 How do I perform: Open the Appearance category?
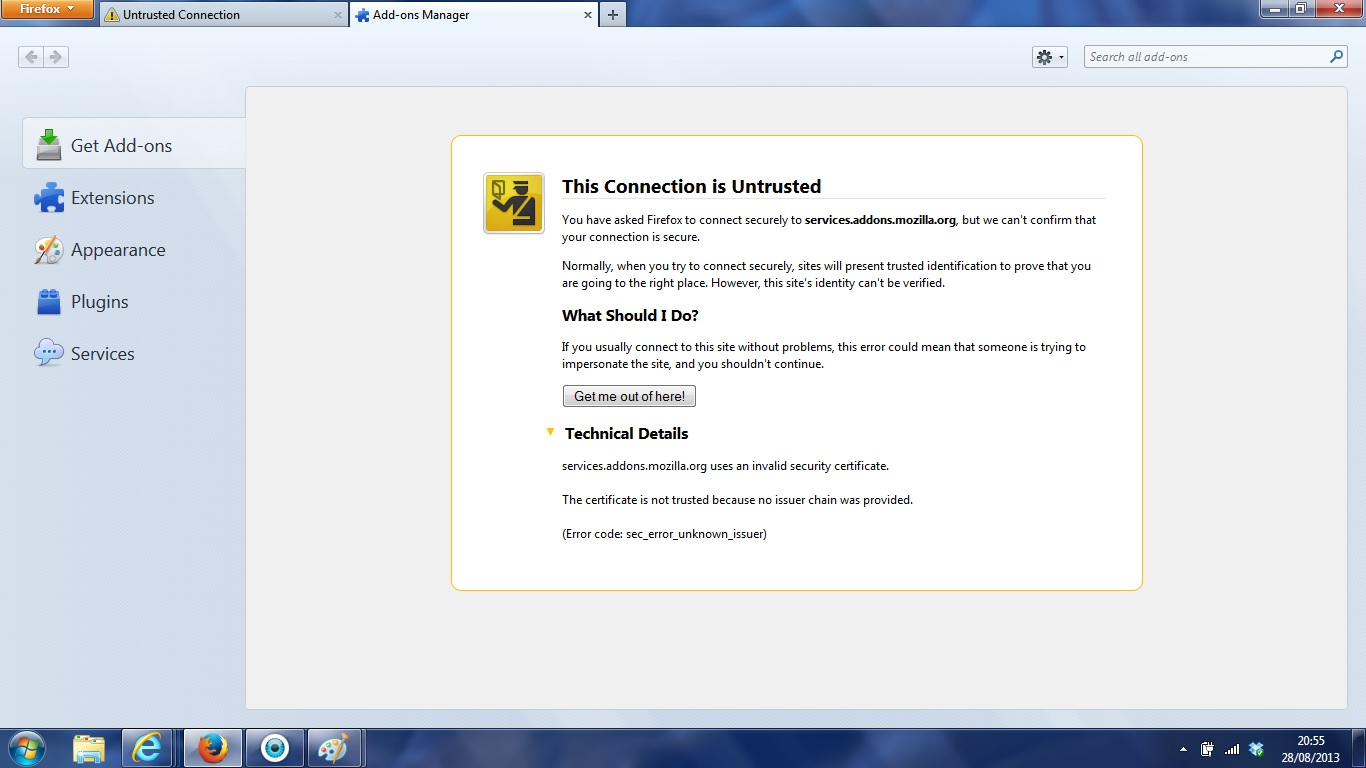click(x=133, y=250)
